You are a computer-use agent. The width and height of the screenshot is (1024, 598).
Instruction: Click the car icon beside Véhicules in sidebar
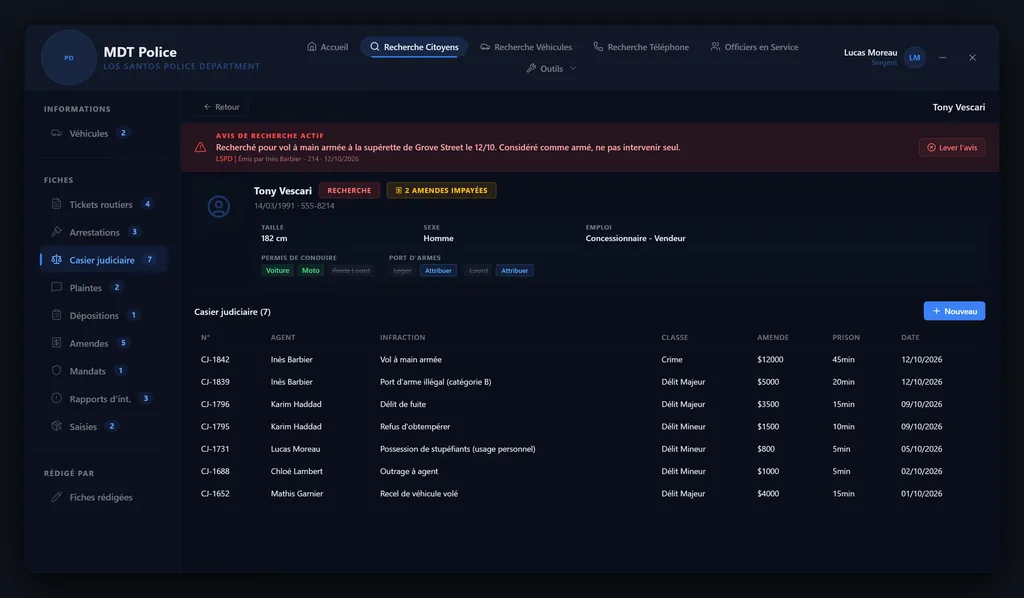coord(57,133)
